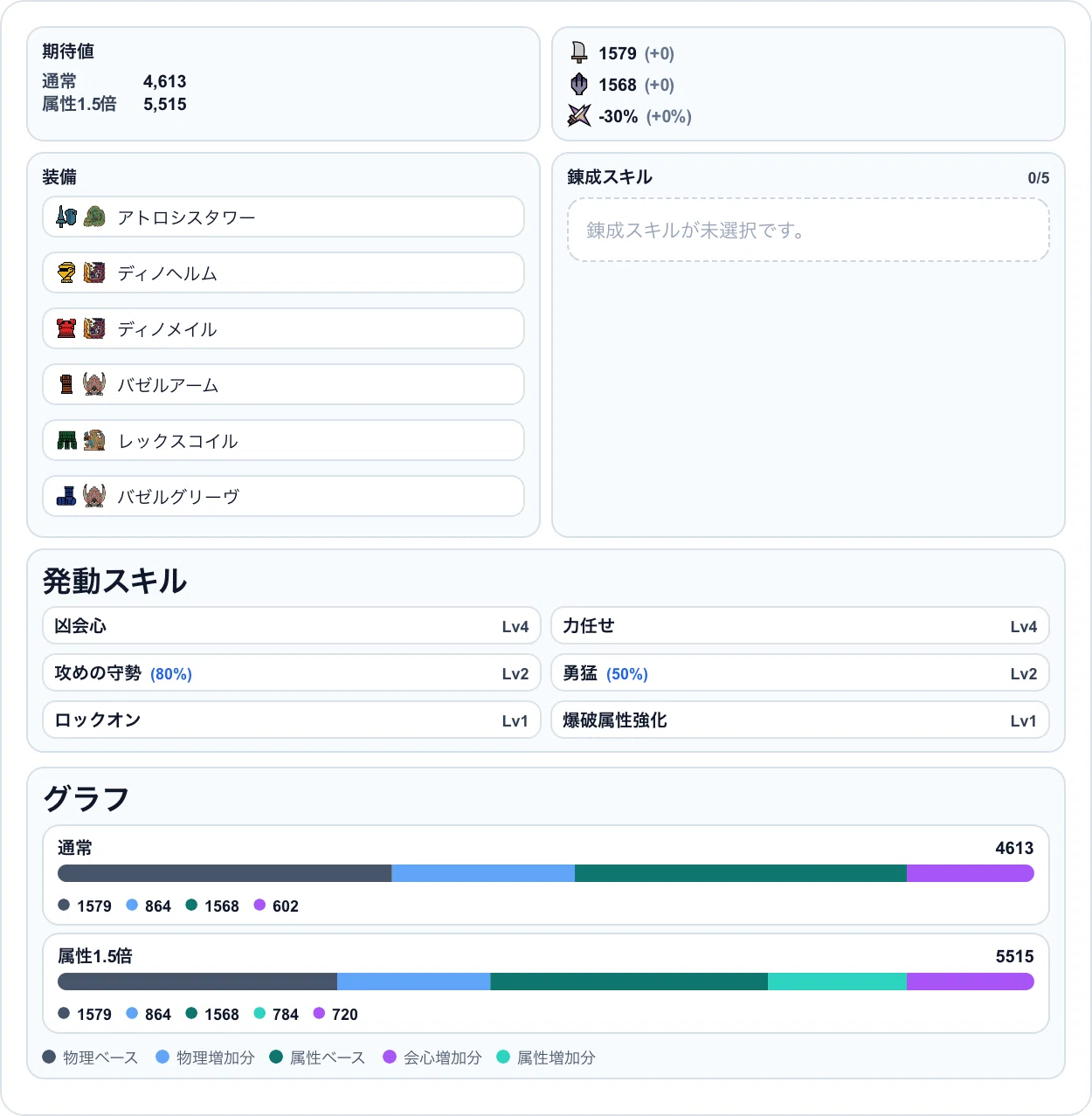Click the helmet icon in ディノヘルム row
This screenshot has height=1116, width=1092.
point(66,272)
